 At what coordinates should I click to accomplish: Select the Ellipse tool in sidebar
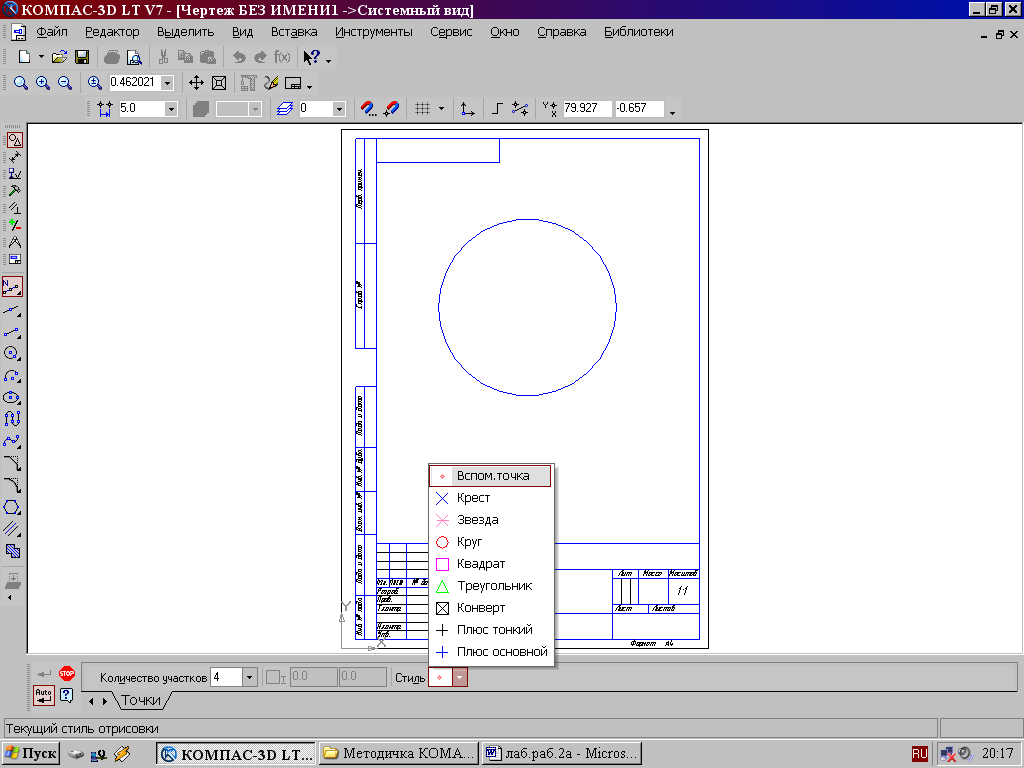point(12,398)
